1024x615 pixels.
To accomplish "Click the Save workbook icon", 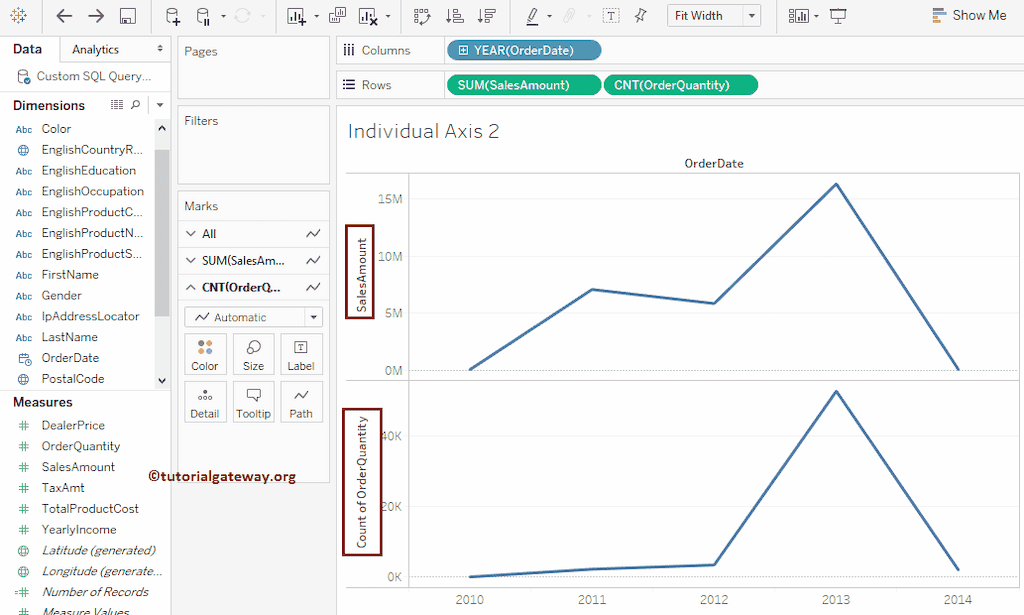I will click(x=128, y=17).
